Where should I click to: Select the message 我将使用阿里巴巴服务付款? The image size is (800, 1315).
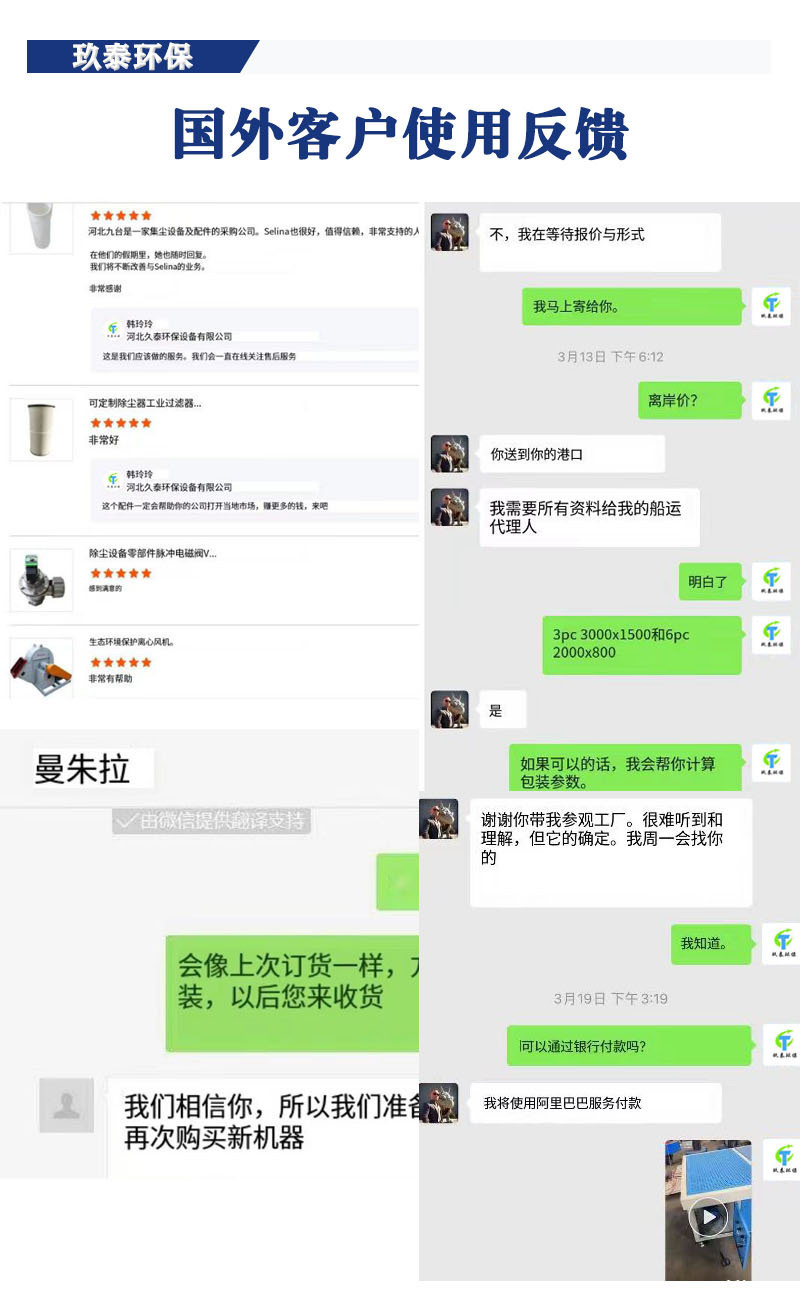tap(596, 1103)
